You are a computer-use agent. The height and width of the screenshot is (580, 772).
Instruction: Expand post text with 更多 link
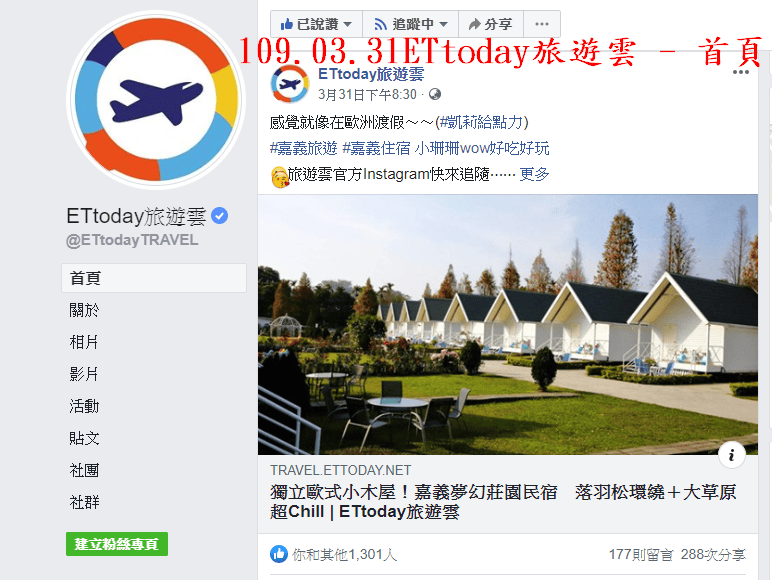click(534, 174)
